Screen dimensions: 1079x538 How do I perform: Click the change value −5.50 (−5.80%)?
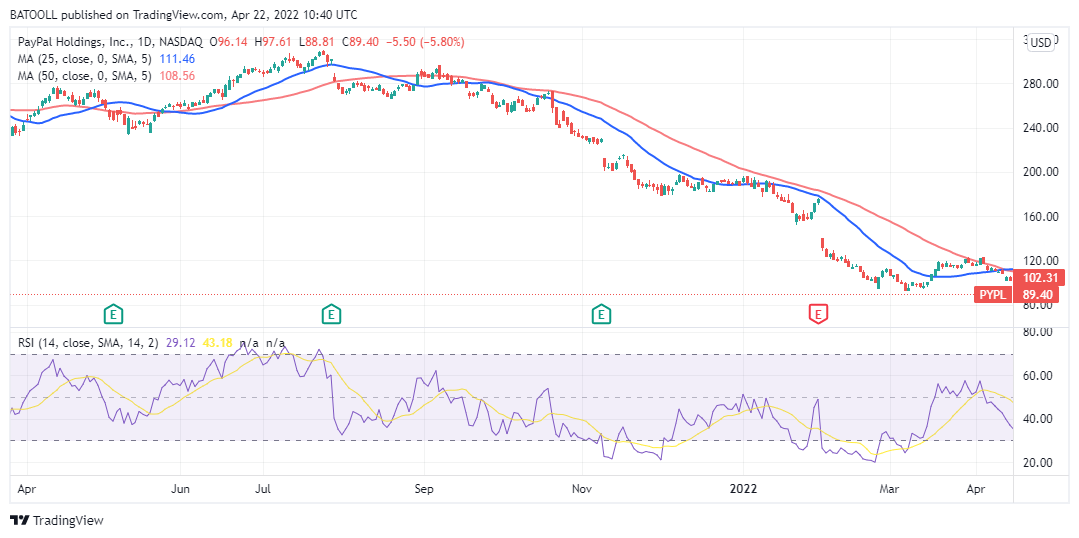click(x=423, y=42)
